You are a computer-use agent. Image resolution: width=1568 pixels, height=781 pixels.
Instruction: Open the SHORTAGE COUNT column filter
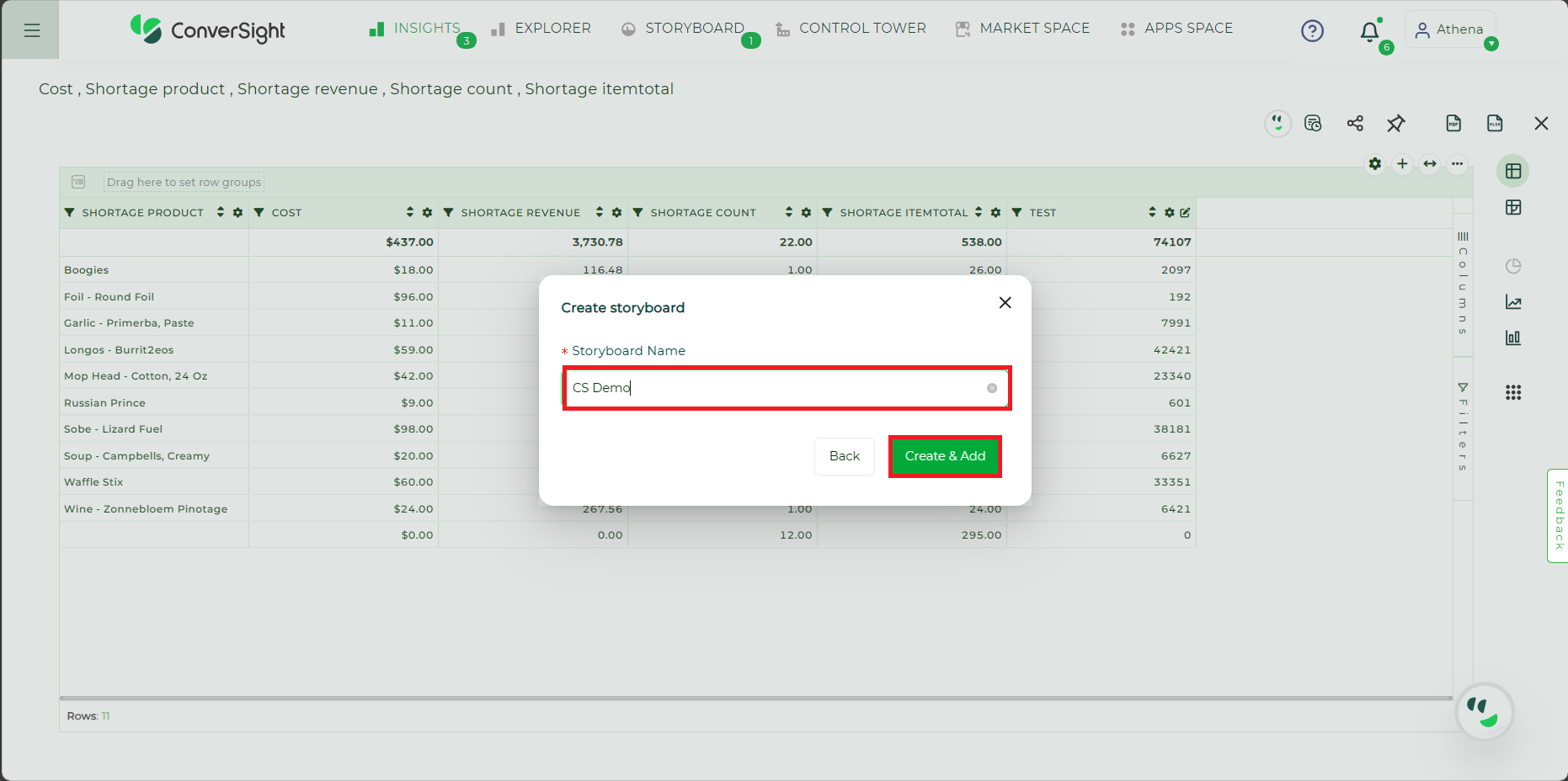[638, 213]
